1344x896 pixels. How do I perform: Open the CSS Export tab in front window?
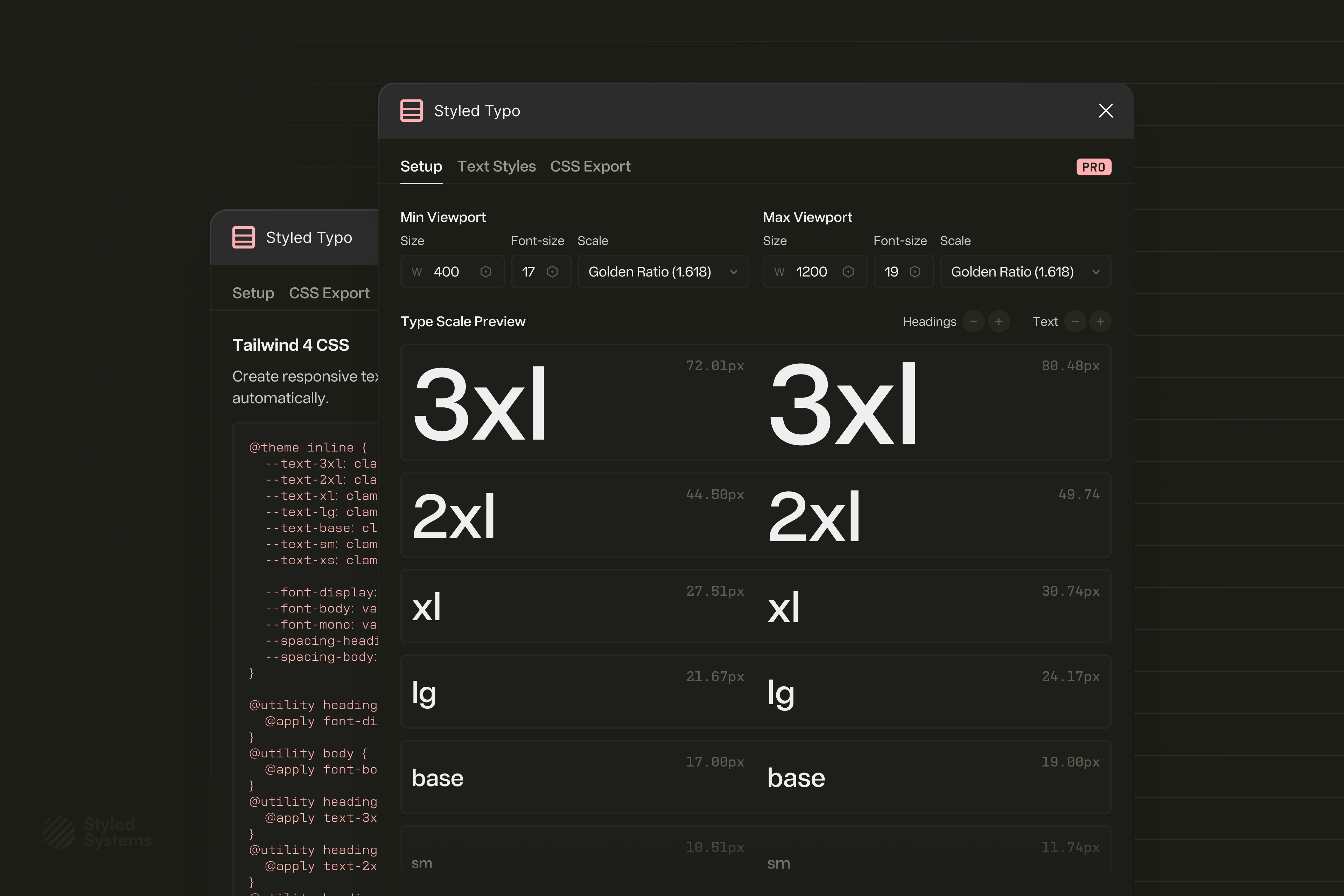coord(590,166)
